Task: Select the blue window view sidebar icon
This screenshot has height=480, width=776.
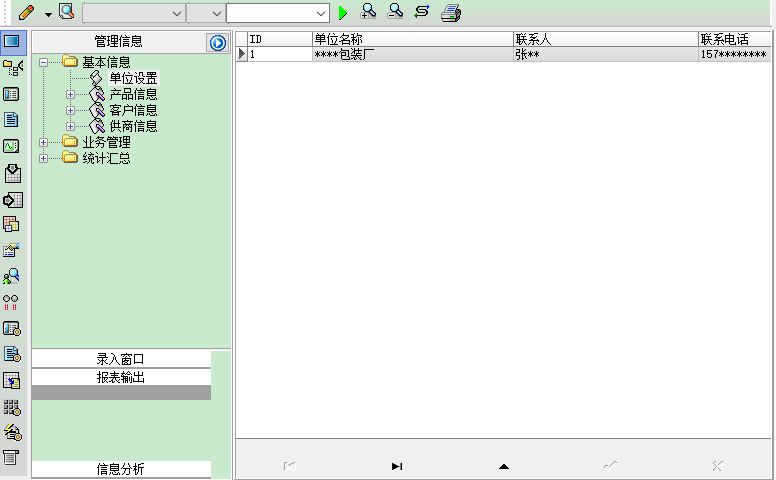Action: point(12,41)
